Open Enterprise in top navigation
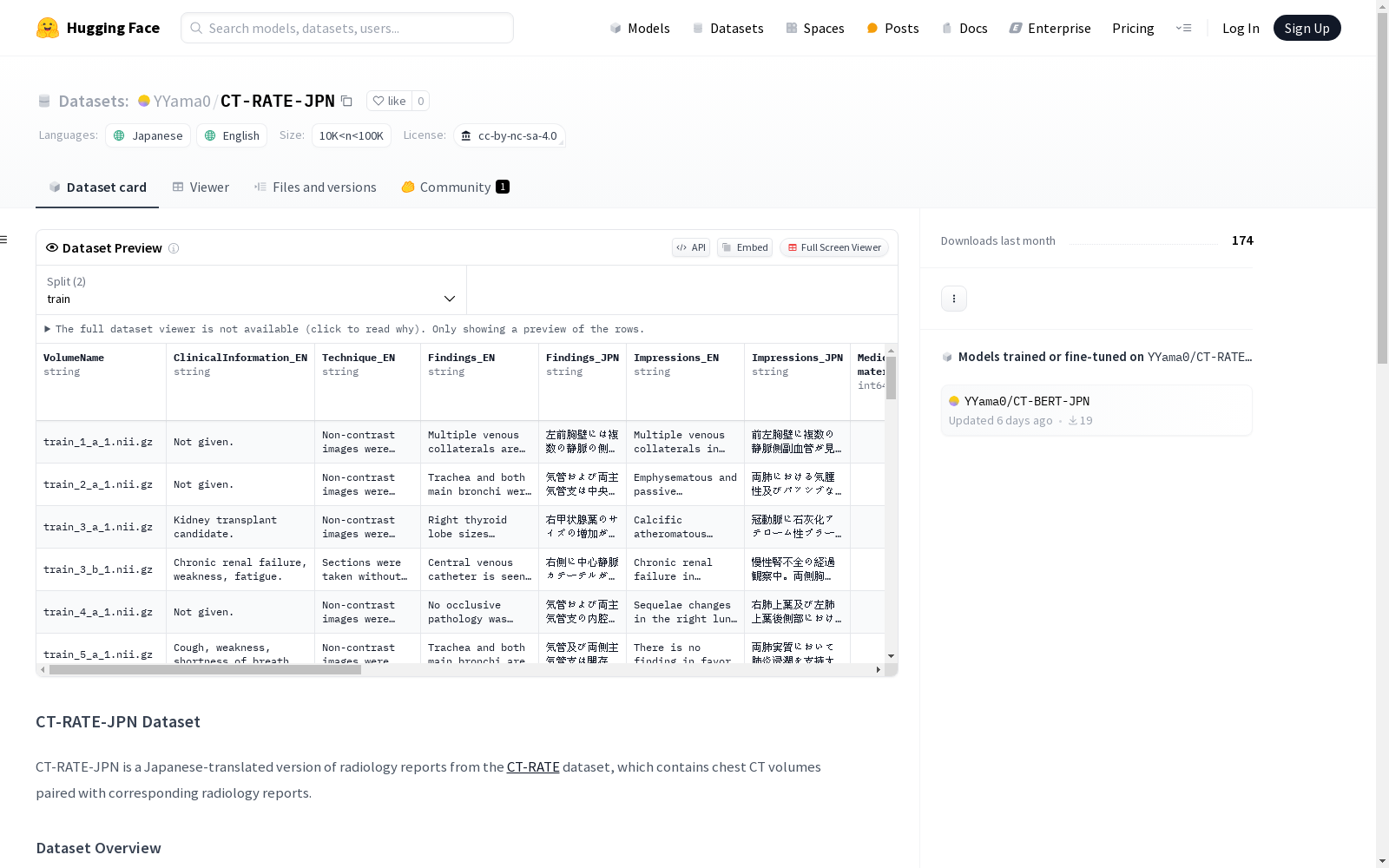1389x868 pixels. coord(1050,28)
